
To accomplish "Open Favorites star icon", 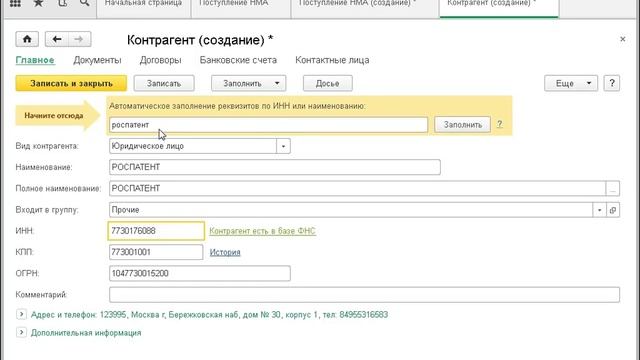I will [x=38, y=3].
